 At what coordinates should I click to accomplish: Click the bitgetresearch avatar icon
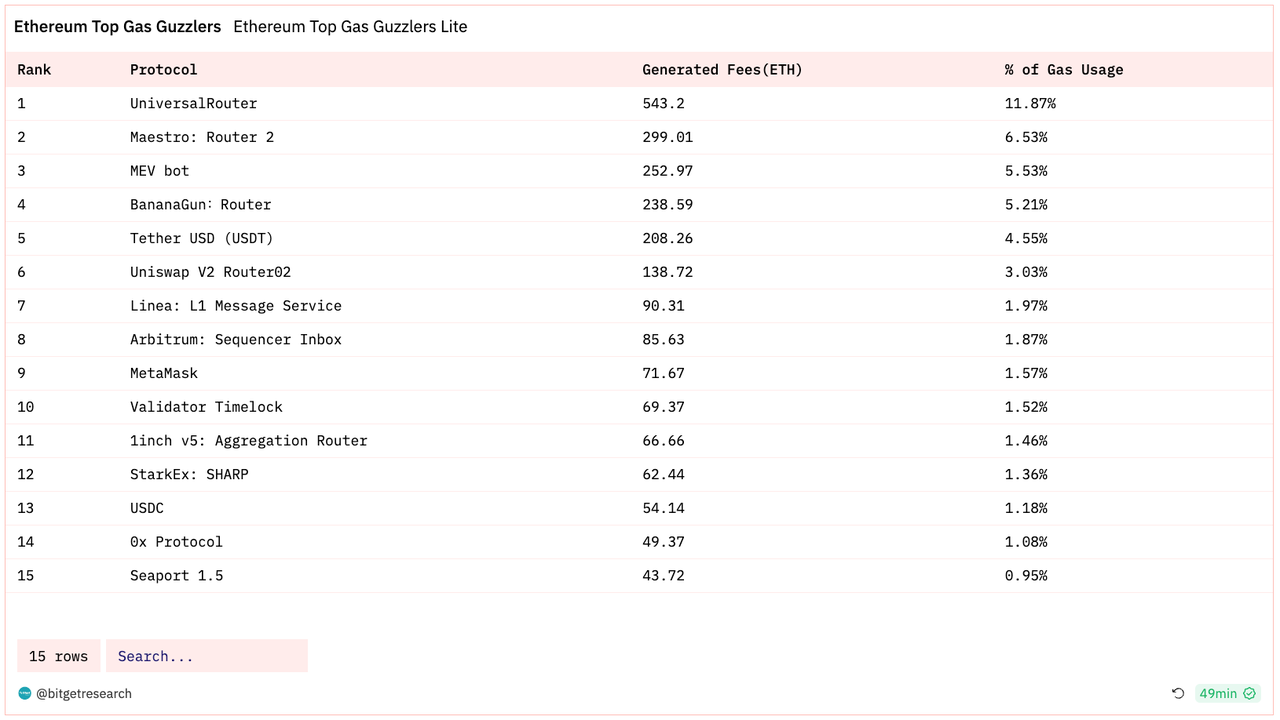coord(25,693)
